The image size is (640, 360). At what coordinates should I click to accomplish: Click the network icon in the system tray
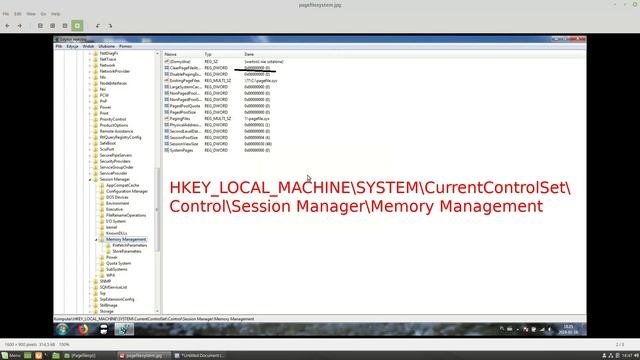pyautogui.click(x=611, y=356)
